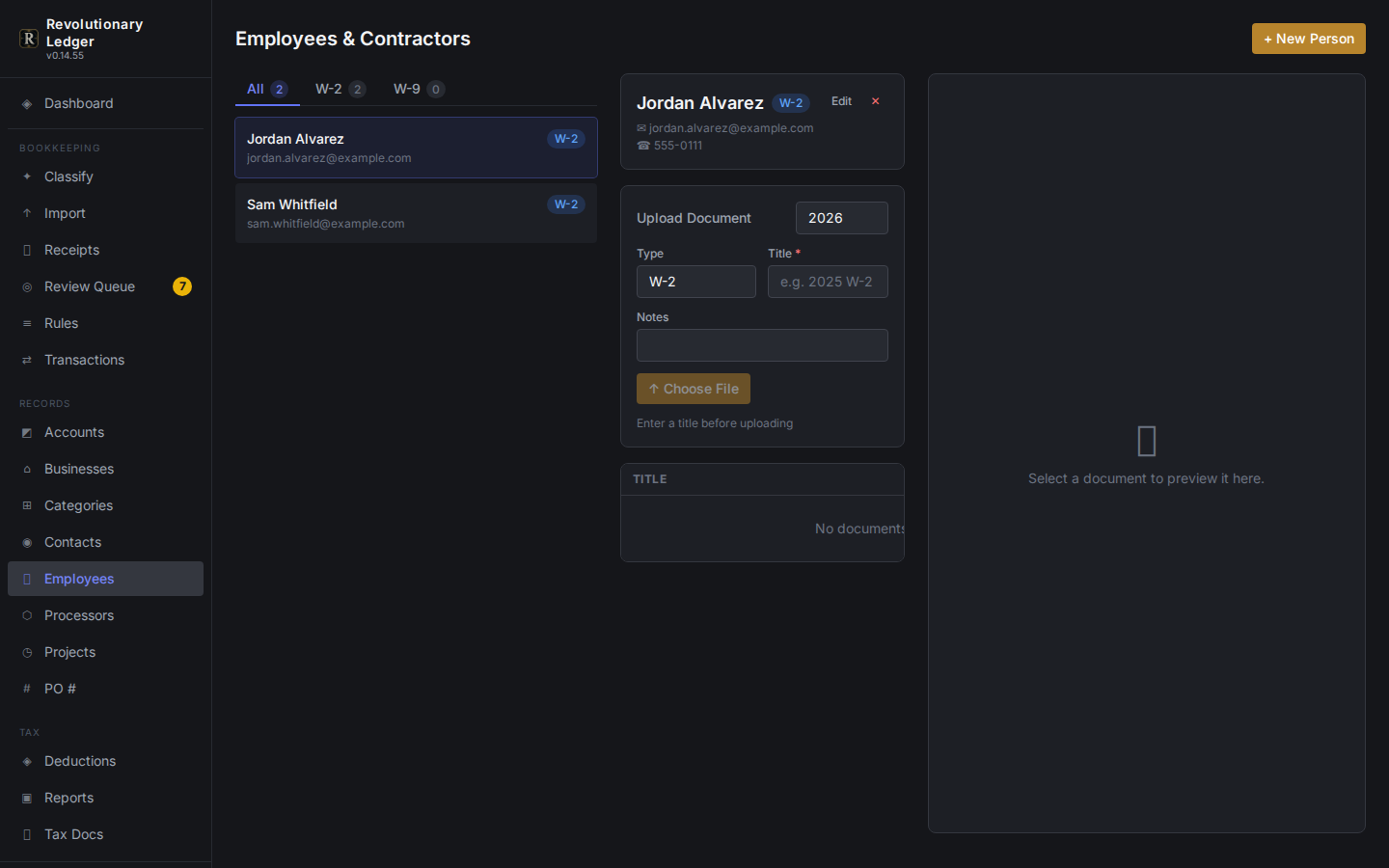
Task: Open the Dashboard sidebar icon
Action: pos(27,104)
